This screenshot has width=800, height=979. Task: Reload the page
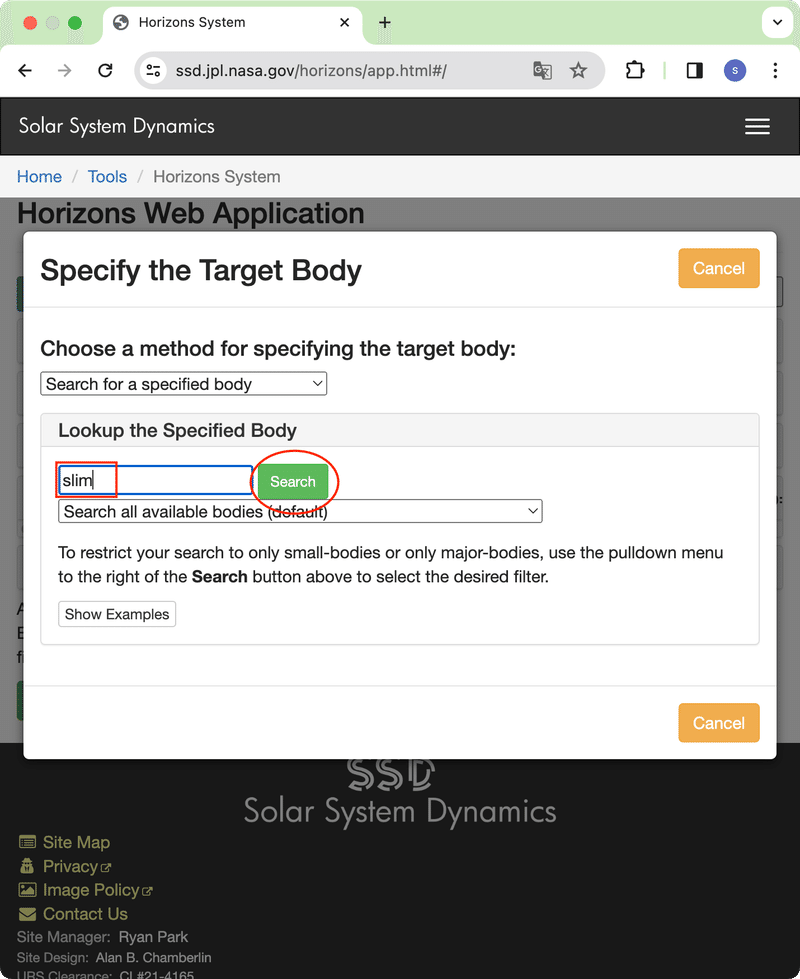105,70
